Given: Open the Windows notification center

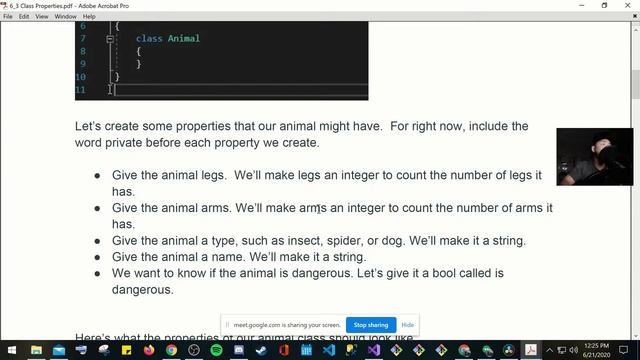Looking at the screenshot, I should (x=623, y=350).
